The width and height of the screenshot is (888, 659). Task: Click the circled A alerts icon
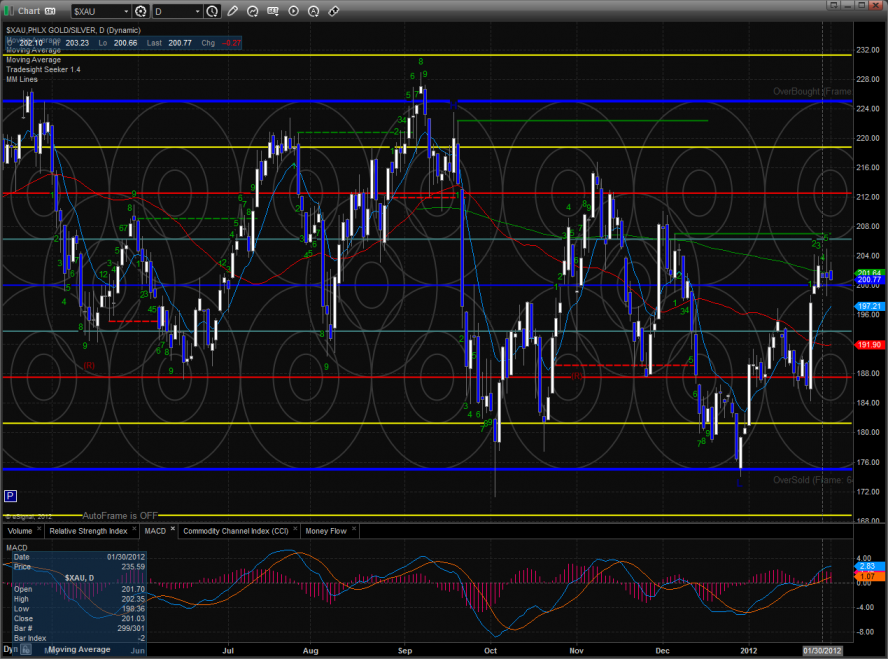point(313,11)
